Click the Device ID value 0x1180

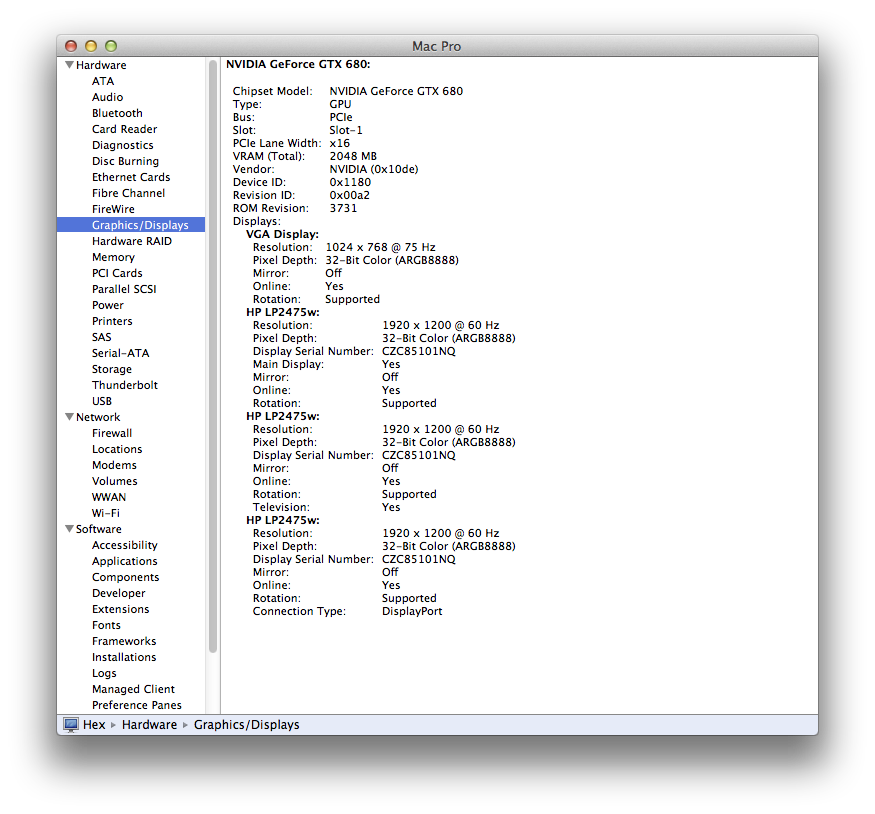[x=350, y=182]
